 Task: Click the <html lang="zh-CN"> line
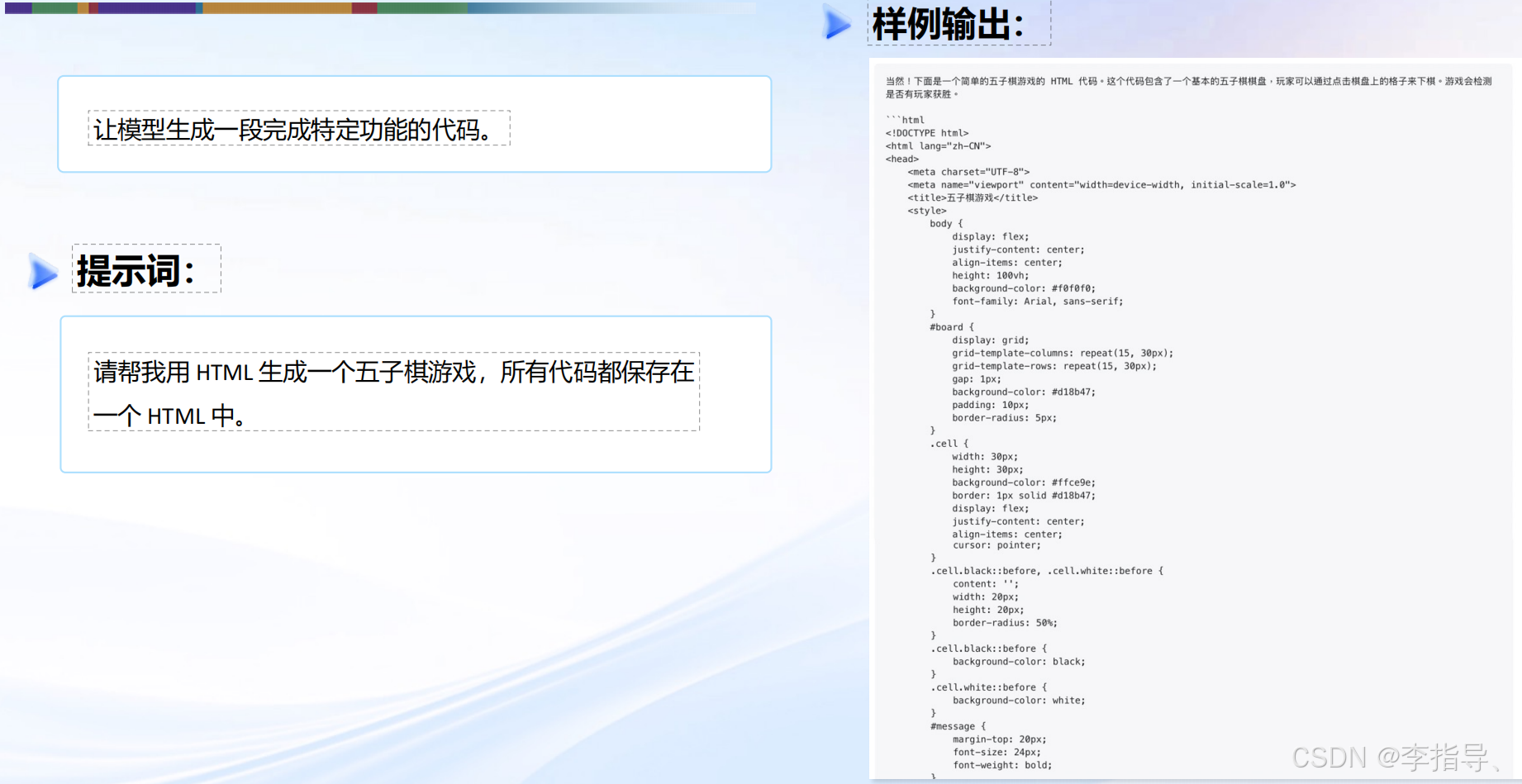coord(938,146)
